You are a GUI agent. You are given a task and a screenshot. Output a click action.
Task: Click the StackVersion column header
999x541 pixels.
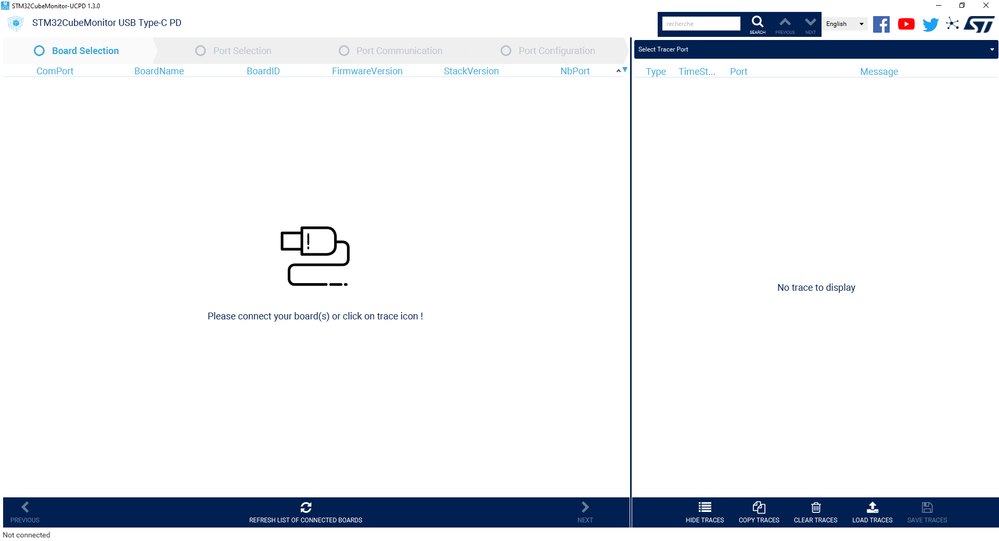[x=471, y=71]
